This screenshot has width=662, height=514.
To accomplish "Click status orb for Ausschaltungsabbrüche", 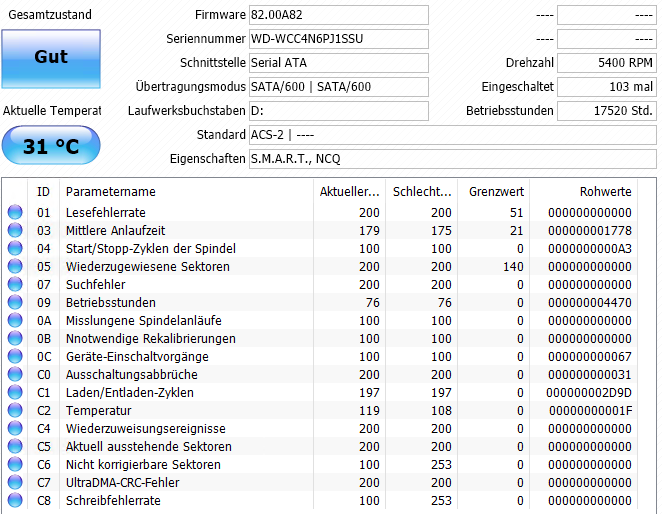I will pyautogui.click(x=15, y=374).
